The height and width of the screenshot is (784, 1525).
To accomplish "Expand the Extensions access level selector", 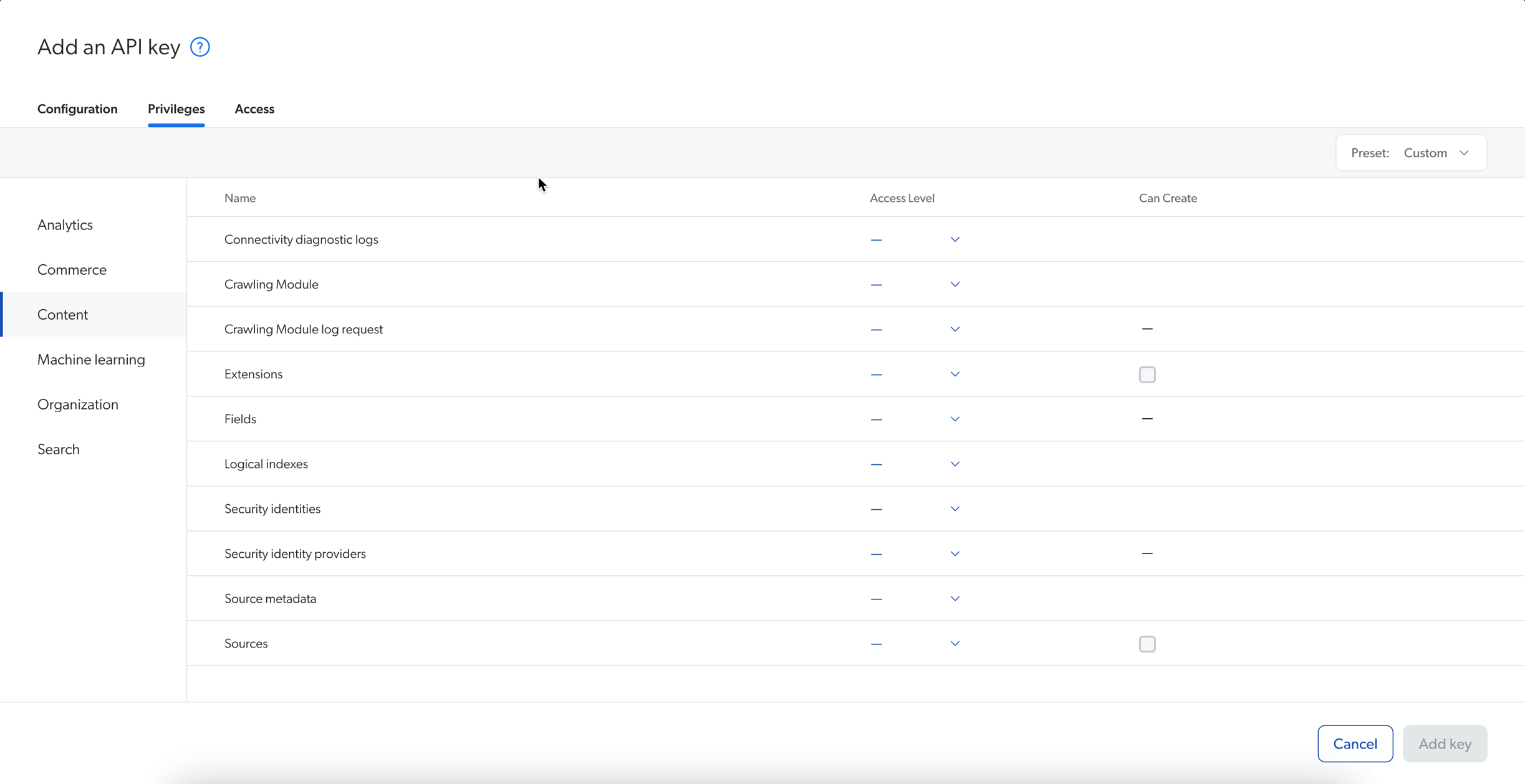I will click(955, 374).
